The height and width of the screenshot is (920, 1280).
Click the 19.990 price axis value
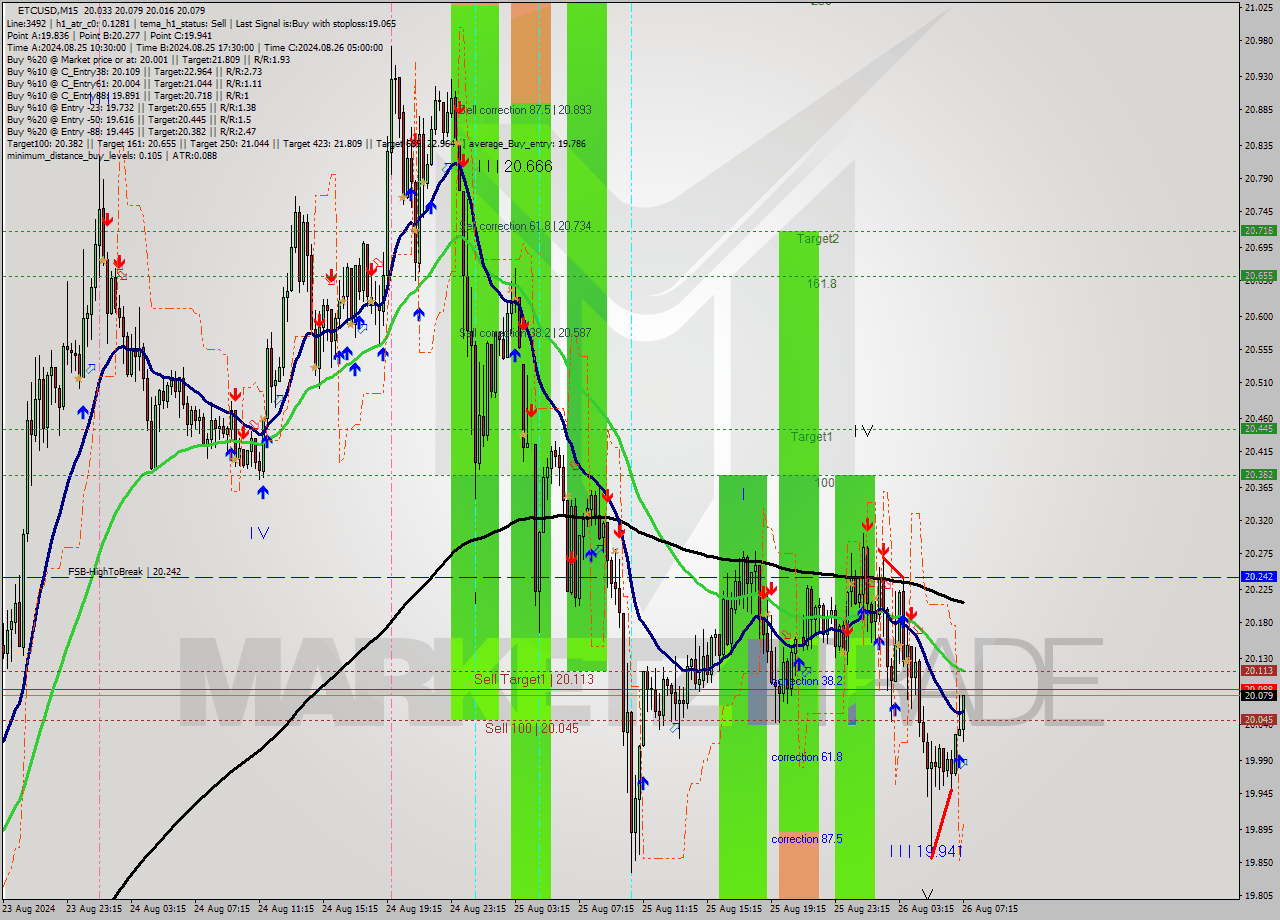coord(1258,760)
